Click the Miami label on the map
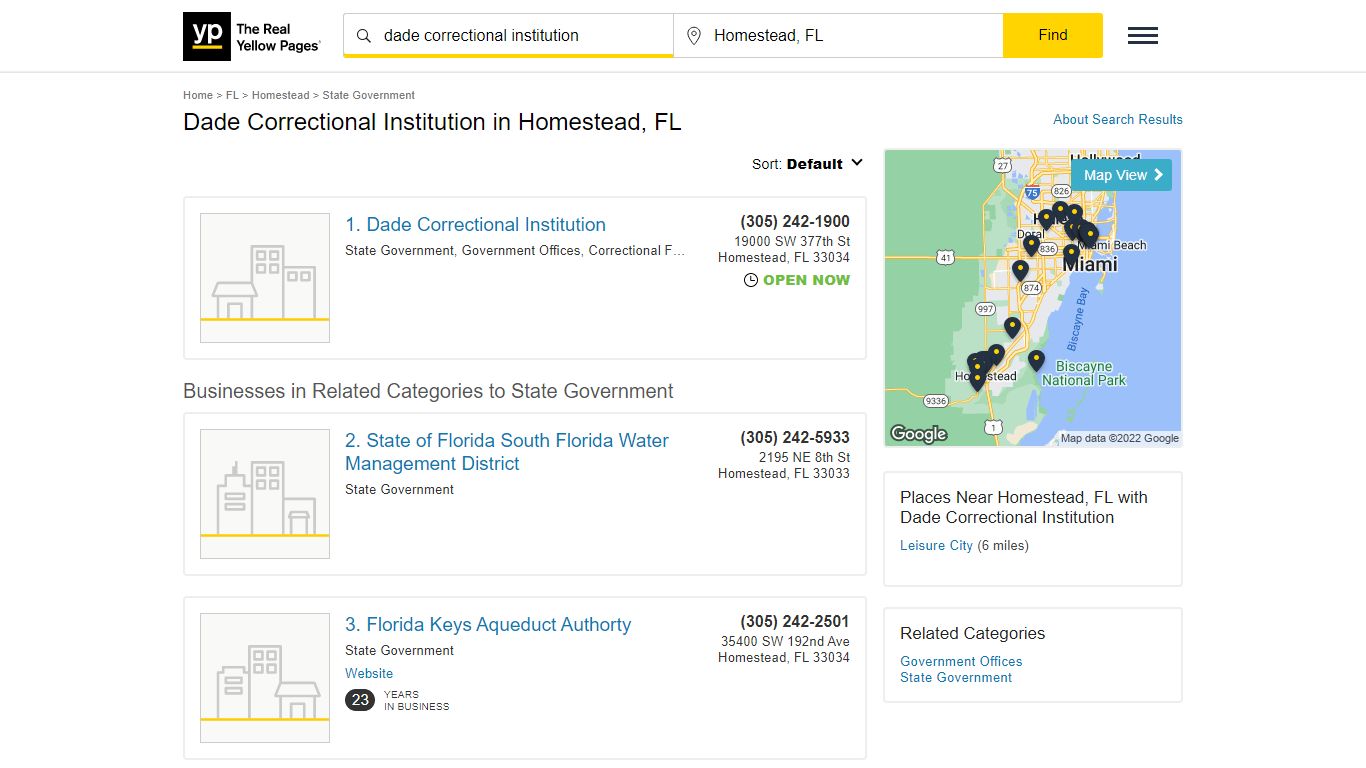 tap(1090, 264)
